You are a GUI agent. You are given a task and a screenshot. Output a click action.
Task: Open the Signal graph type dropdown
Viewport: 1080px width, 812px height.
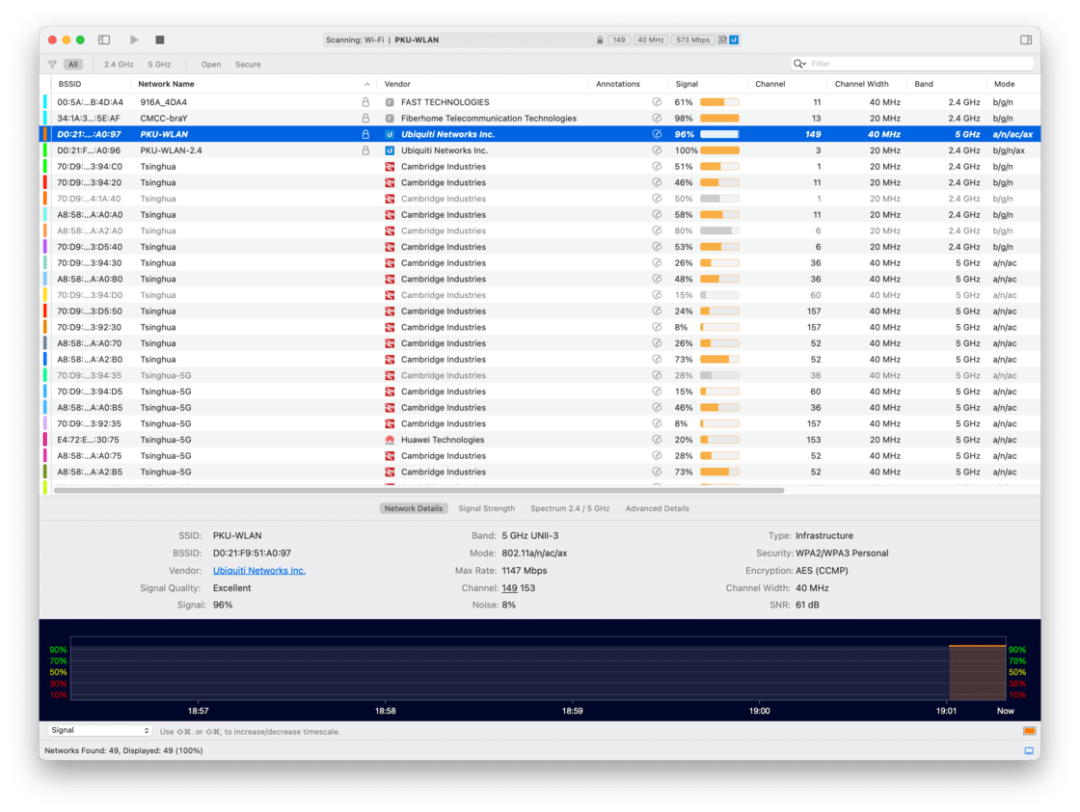[99, 731]
